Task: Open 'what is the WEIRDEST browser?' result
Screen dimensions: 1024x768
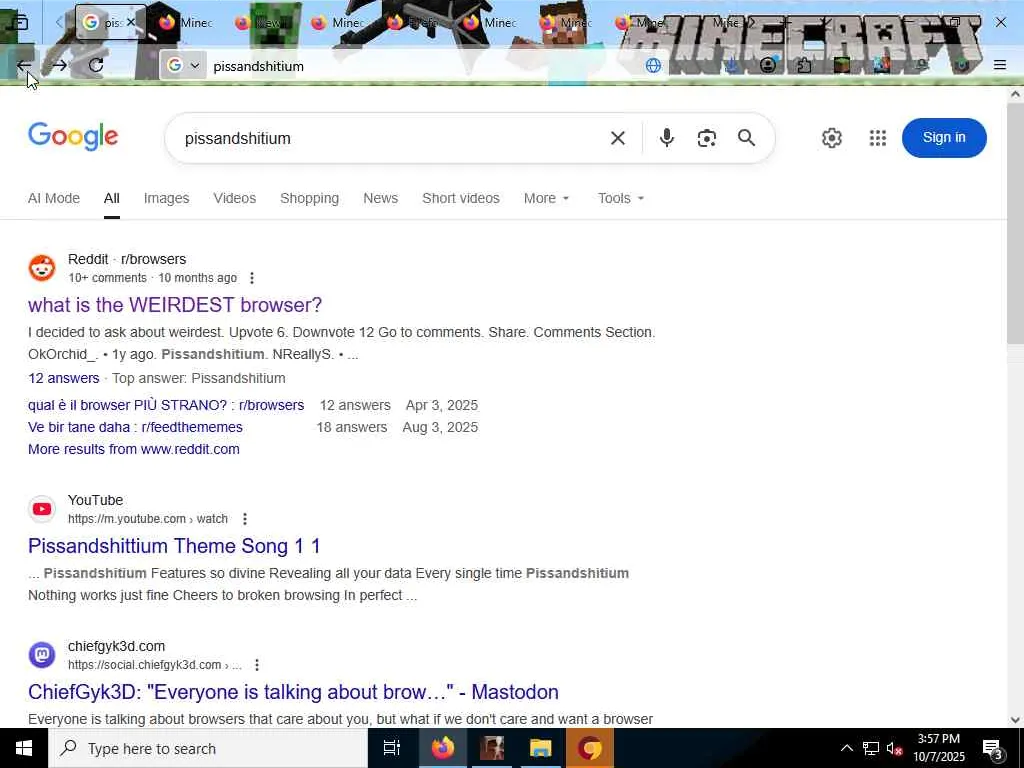Action: (175, 305)
